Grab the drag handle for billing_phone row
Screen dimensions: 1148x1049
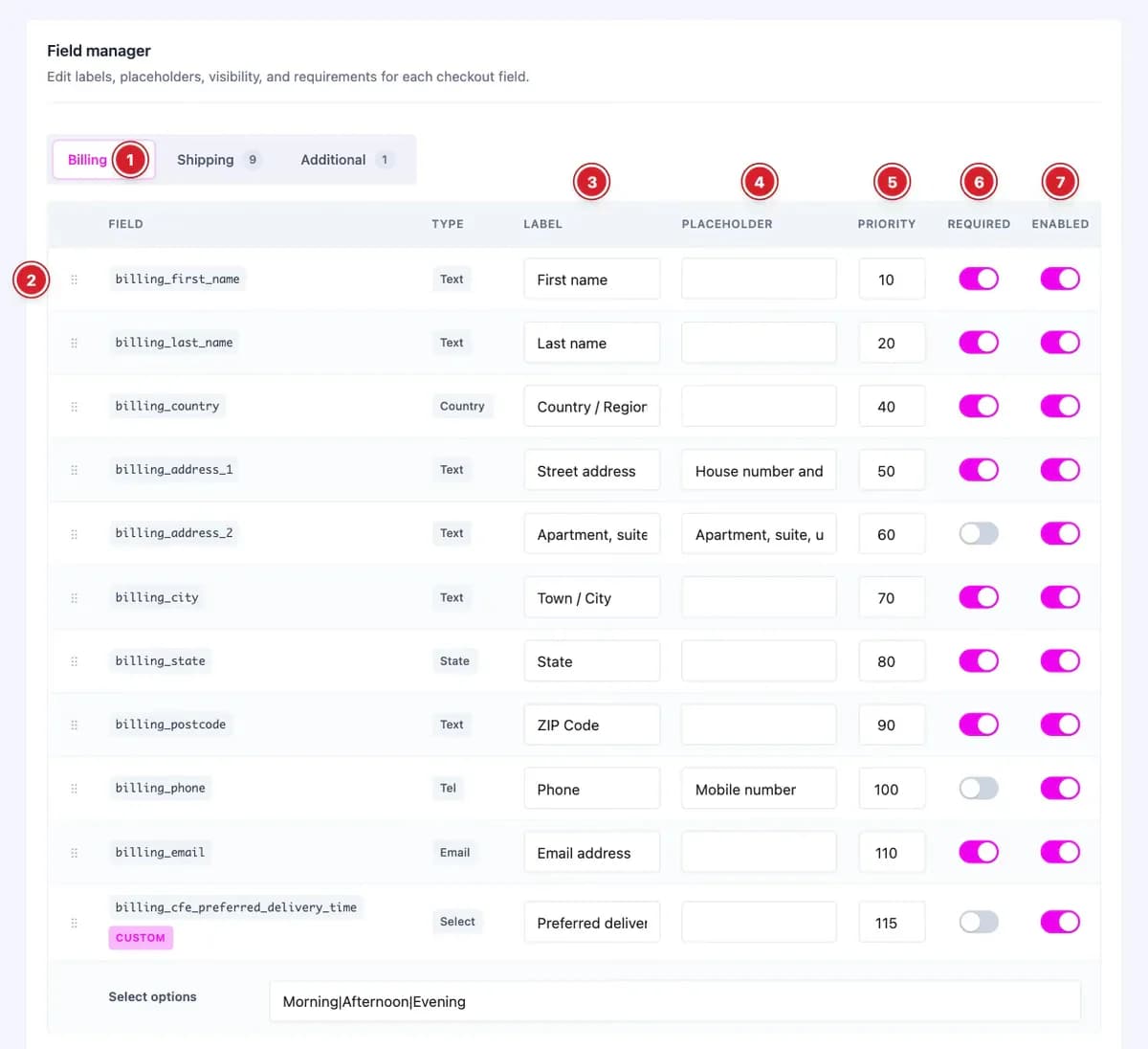click(74, 789)
